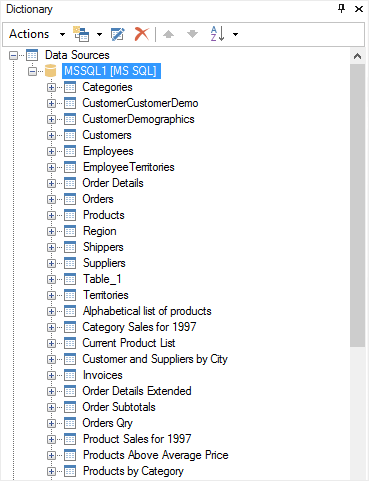
Task: Pin the Dictionary panel
Action: 341,9
